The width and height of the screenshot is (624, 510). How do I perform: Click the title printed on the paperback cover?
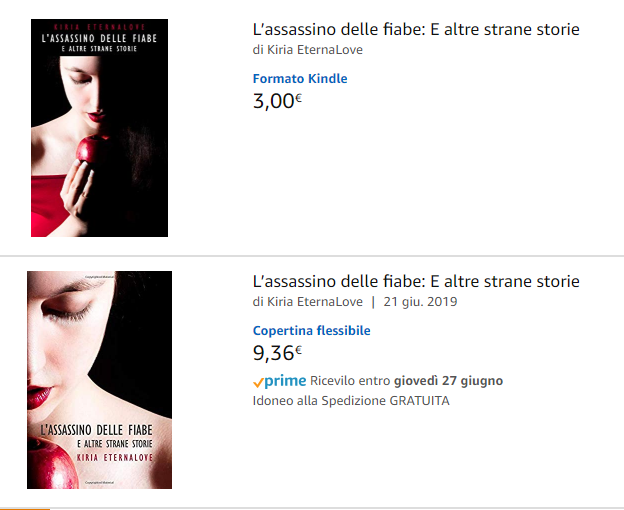click(96, 436)
